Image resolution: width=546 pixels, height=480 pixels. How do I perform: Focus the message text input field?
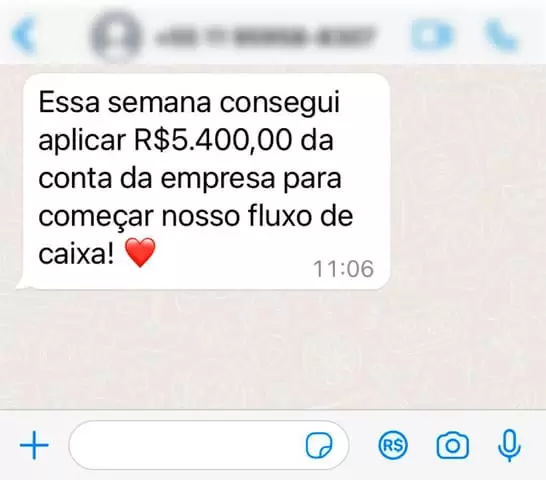point(209,445)
